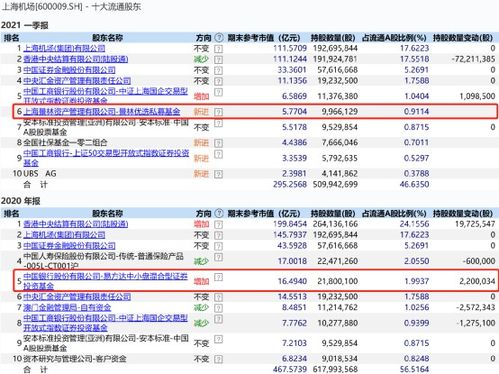Open the 上海景林资产管理有限公司-景林优选私募基金 link
499x374 pixels.
tap(102, 112)
